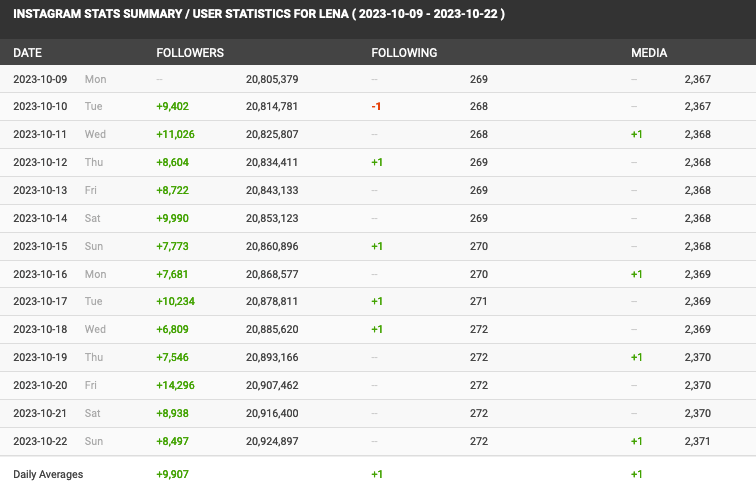756x496 pixels.
Task: Click media +1 change on 2023-10-19 row
Action: click(x=636, y=357)
